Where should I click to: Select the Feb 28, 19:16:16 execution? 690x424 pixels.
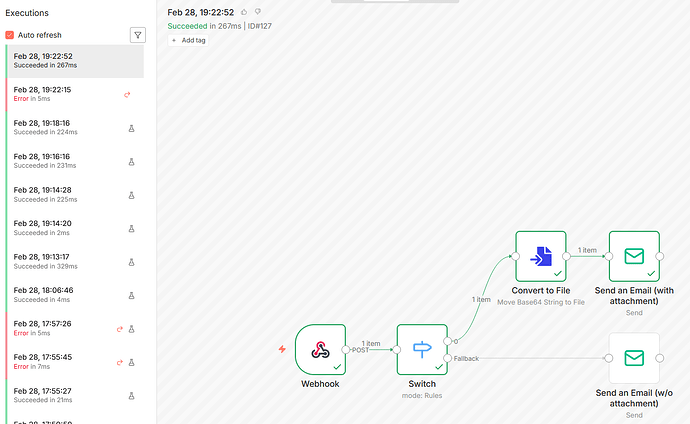pos(75,161)
